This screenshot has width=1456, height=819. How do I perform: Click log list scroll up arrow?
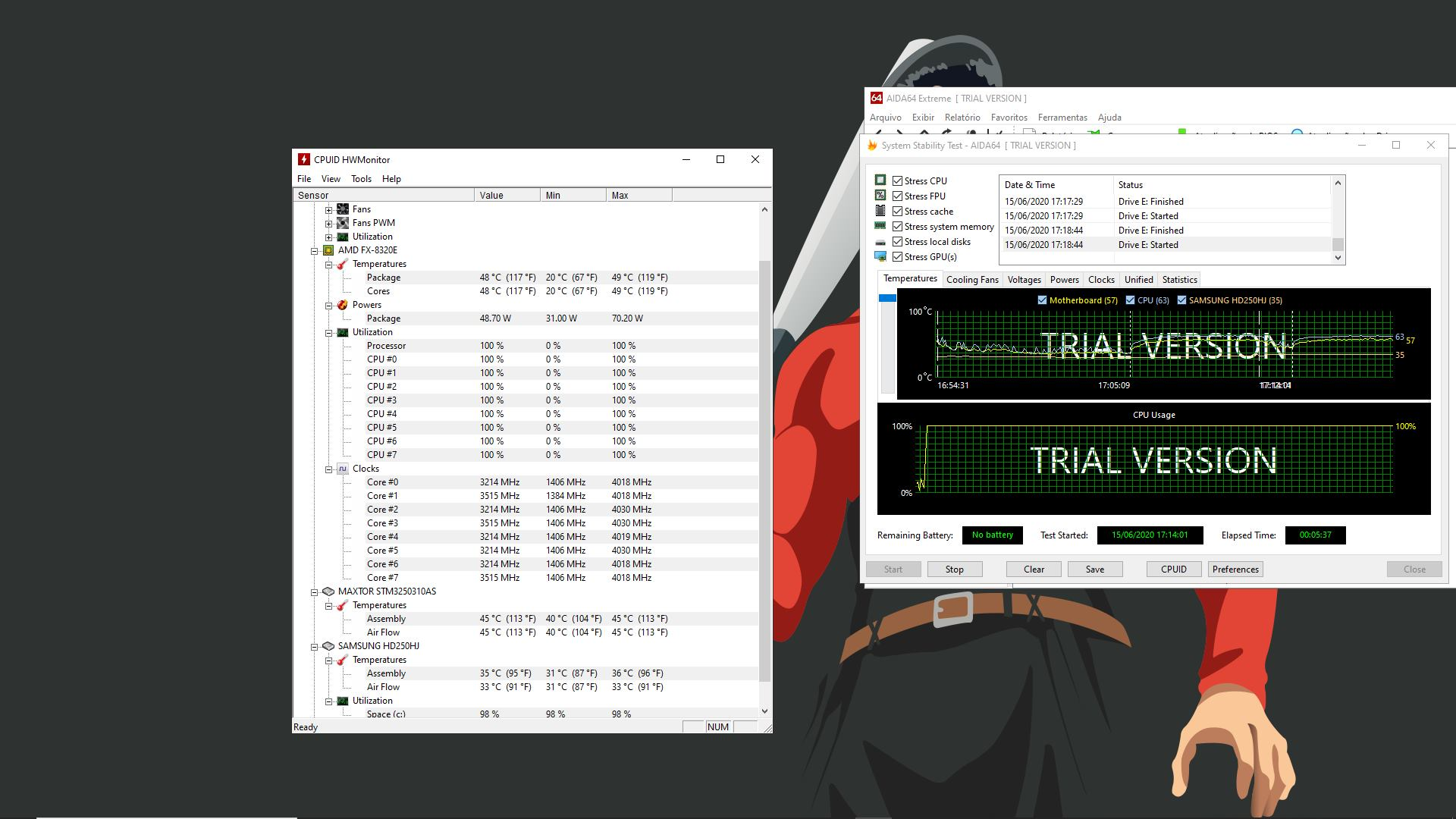pyautogui.click(x=1338, y=183)
